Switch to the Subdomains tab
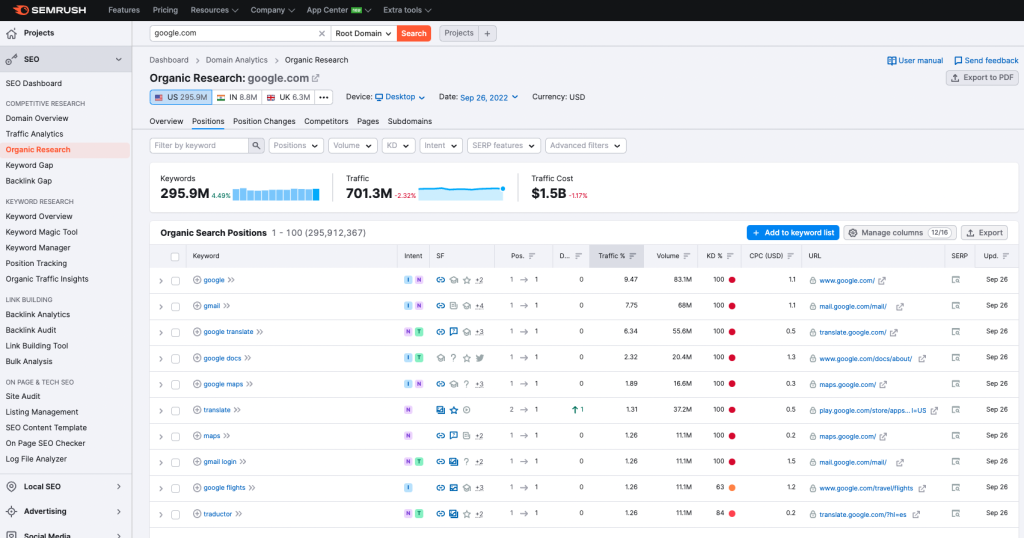Screen dimensions: 1024x538 (x=409, y=121)
